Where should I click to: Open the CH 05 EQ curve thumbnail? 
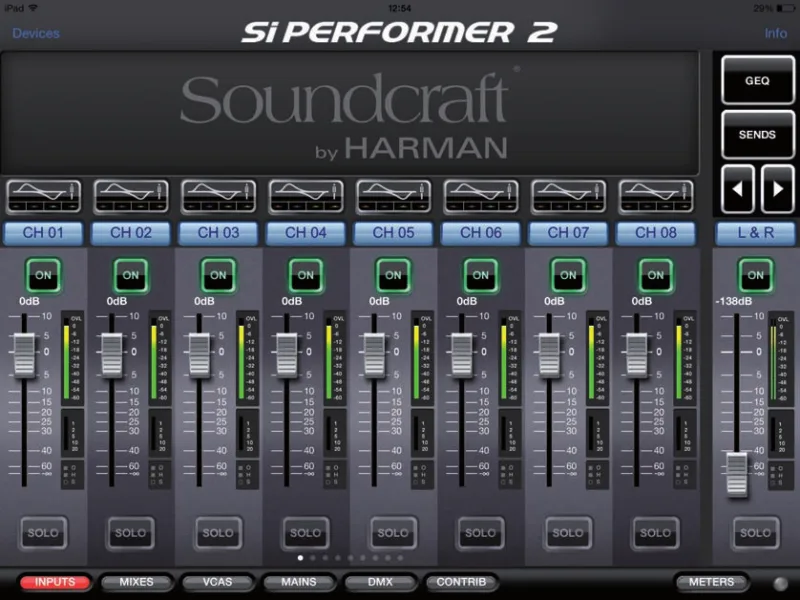pos(393,196)
